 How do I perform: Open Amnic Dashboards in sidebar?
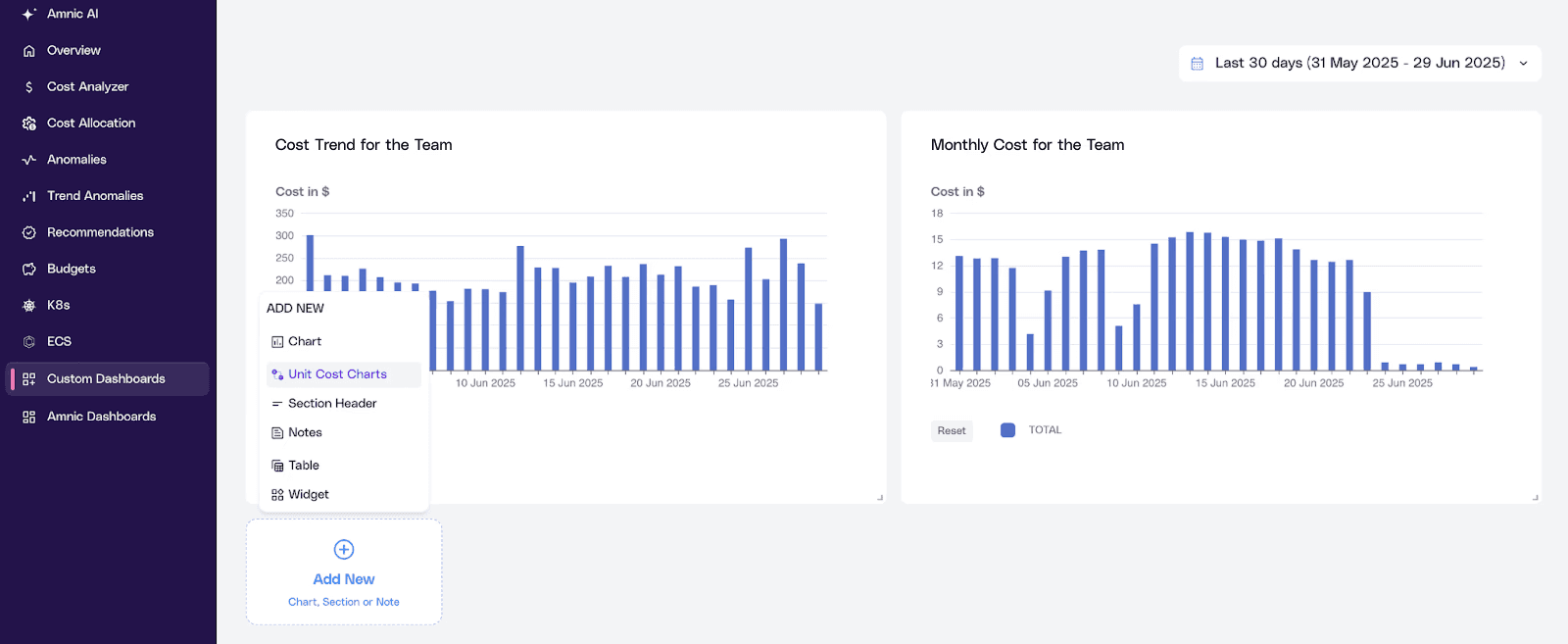click(x=102, y=417)
